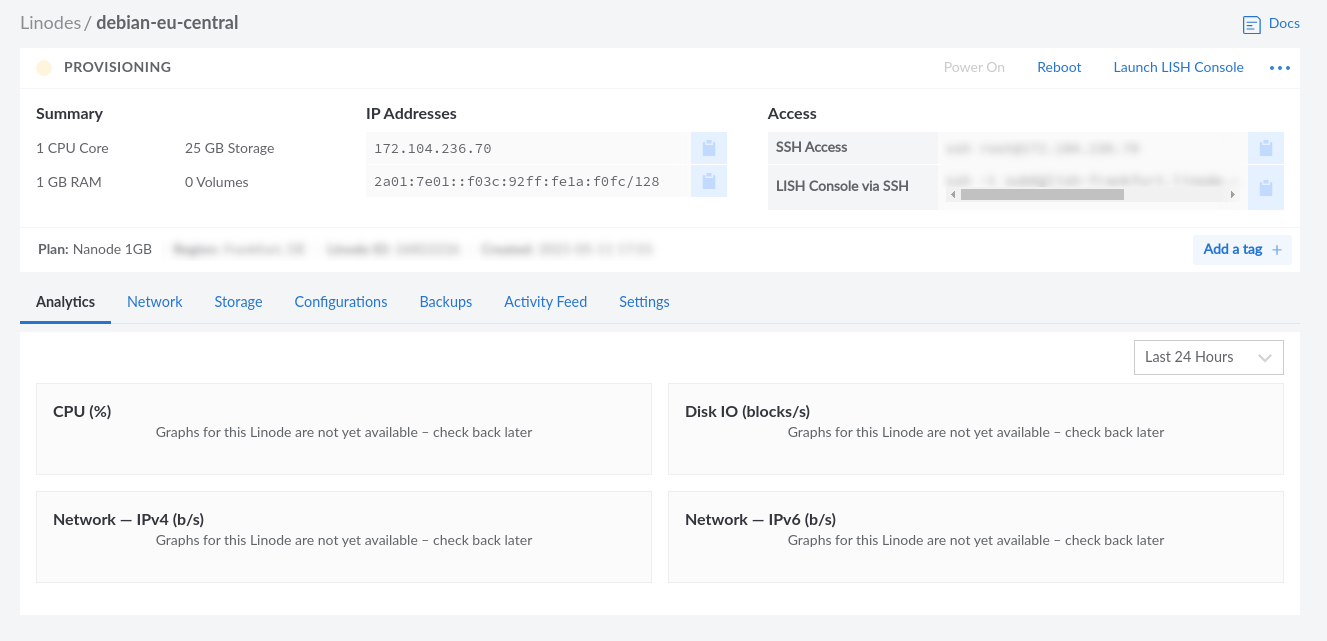Click the right scroll arrow in LISH field
The width and height of the screenshot is (1327, 641).
(x=1232, y=195)
